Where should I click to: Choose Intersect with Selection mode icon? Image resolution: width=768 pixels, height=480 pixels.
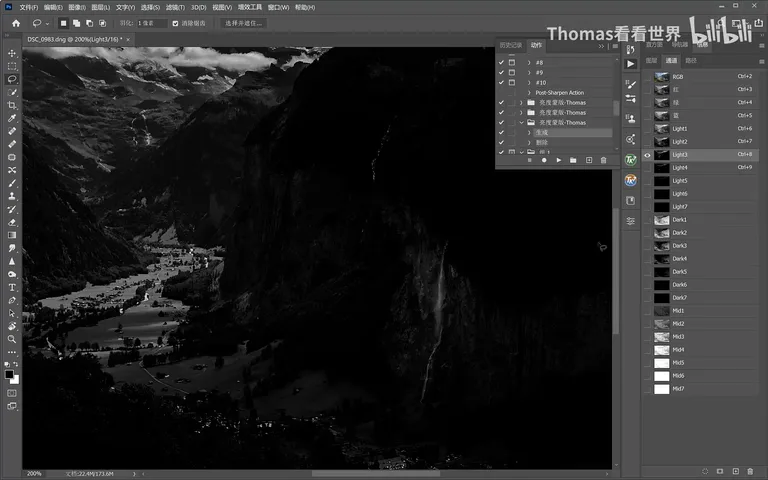point(102,23)
